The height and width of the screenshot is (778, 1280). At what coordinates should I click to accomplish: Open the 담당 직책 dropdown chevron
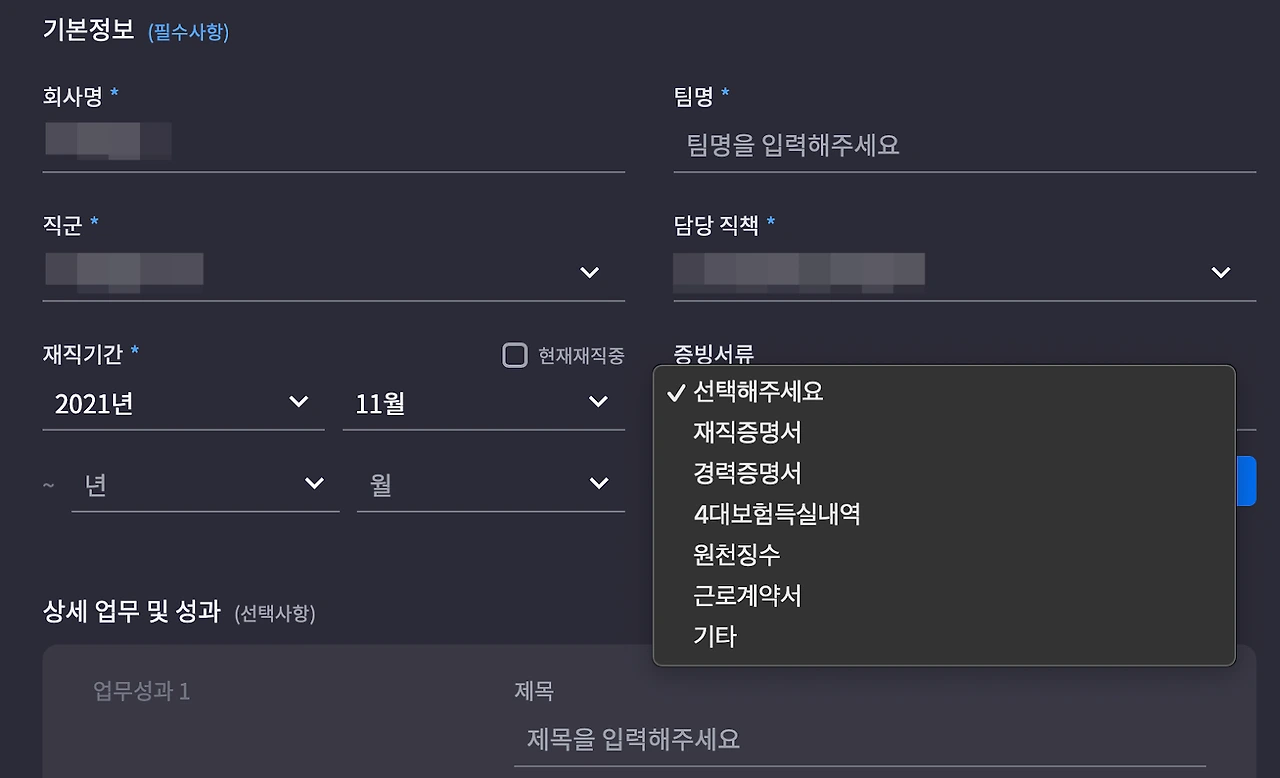(x=1221, y=272)
